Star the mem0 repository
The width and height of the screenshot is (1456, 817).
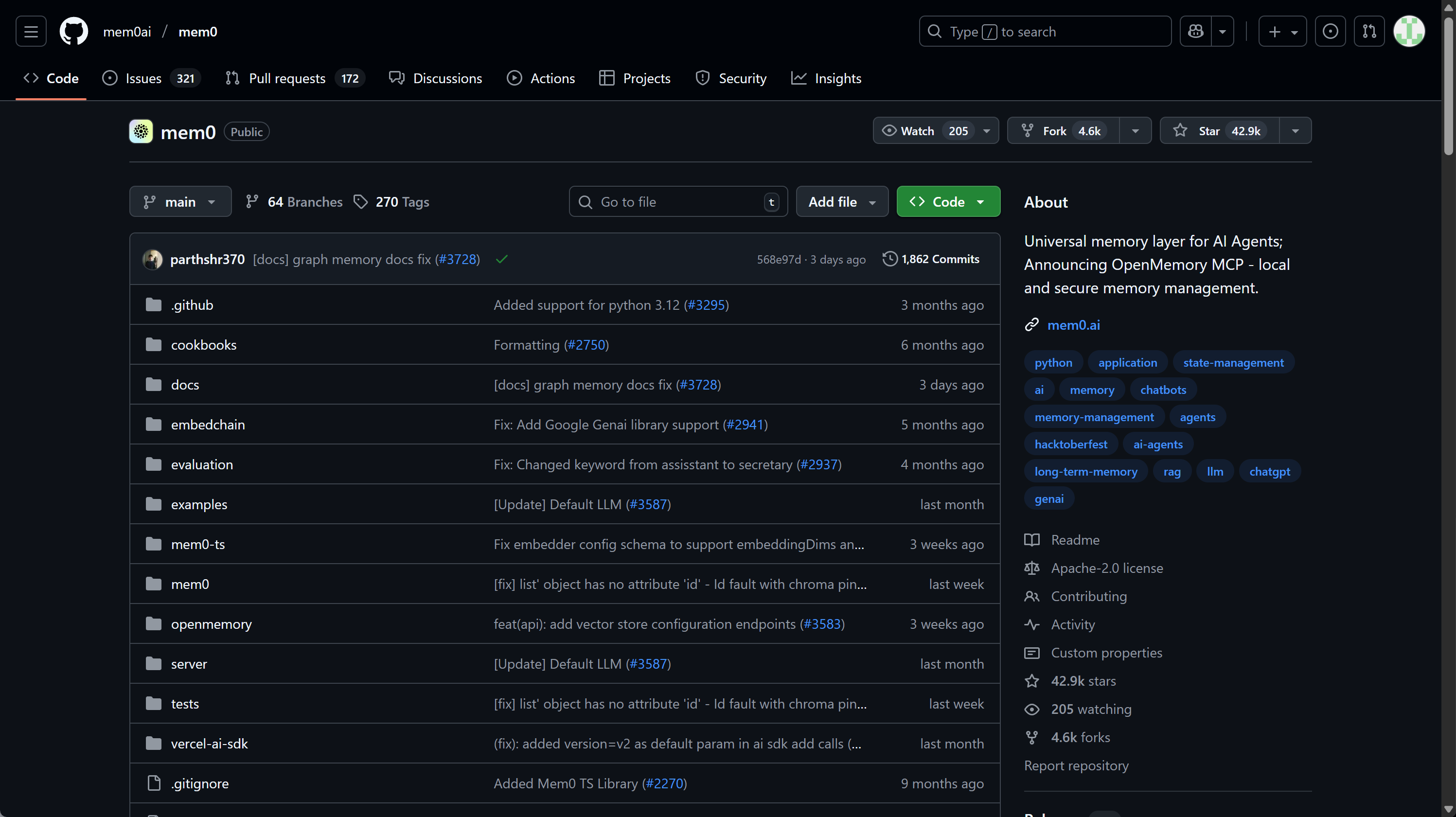[1219, 131]
